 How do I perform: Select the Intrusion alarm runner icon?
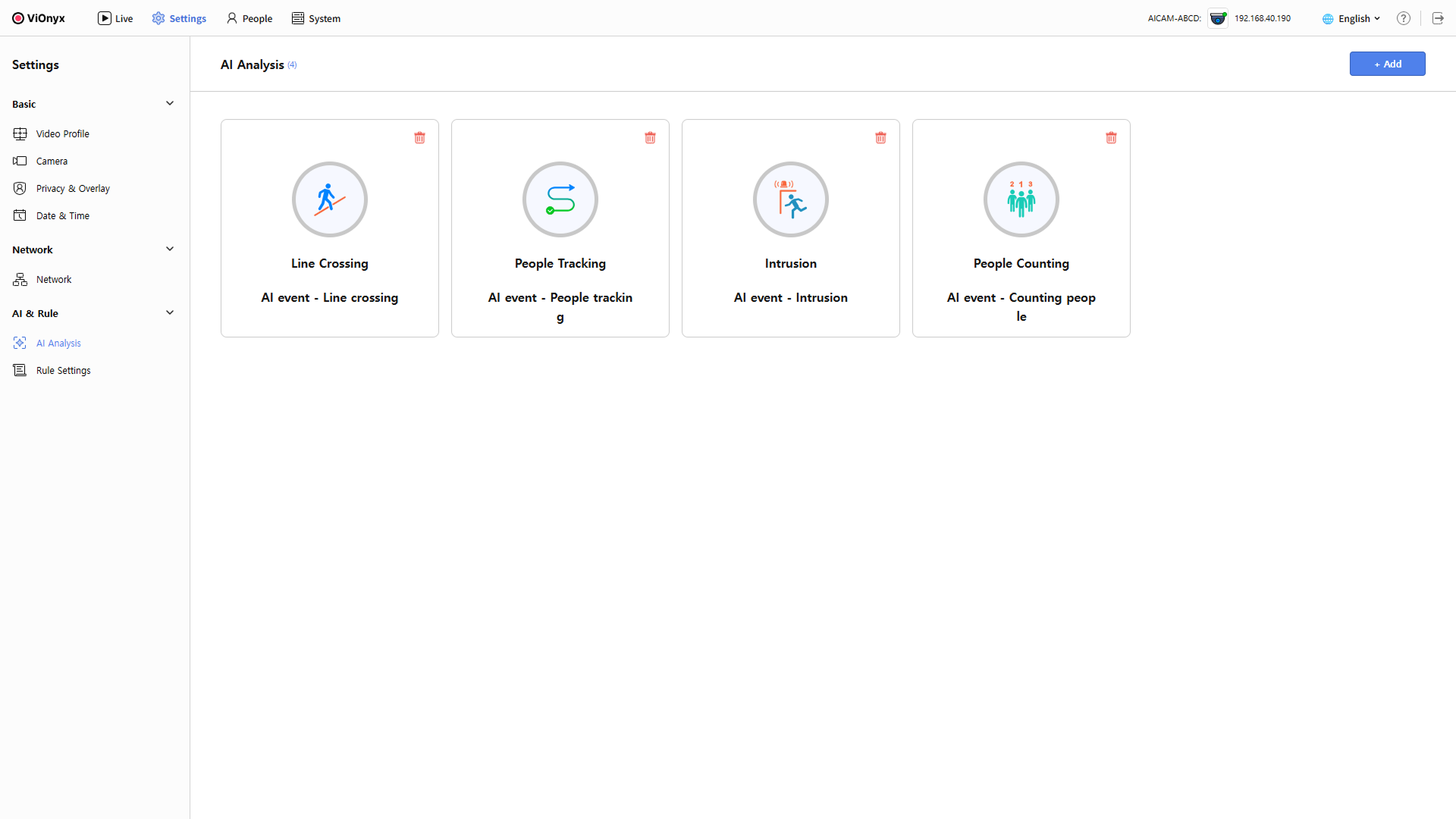pyautogui.click(x=791, y=199)
